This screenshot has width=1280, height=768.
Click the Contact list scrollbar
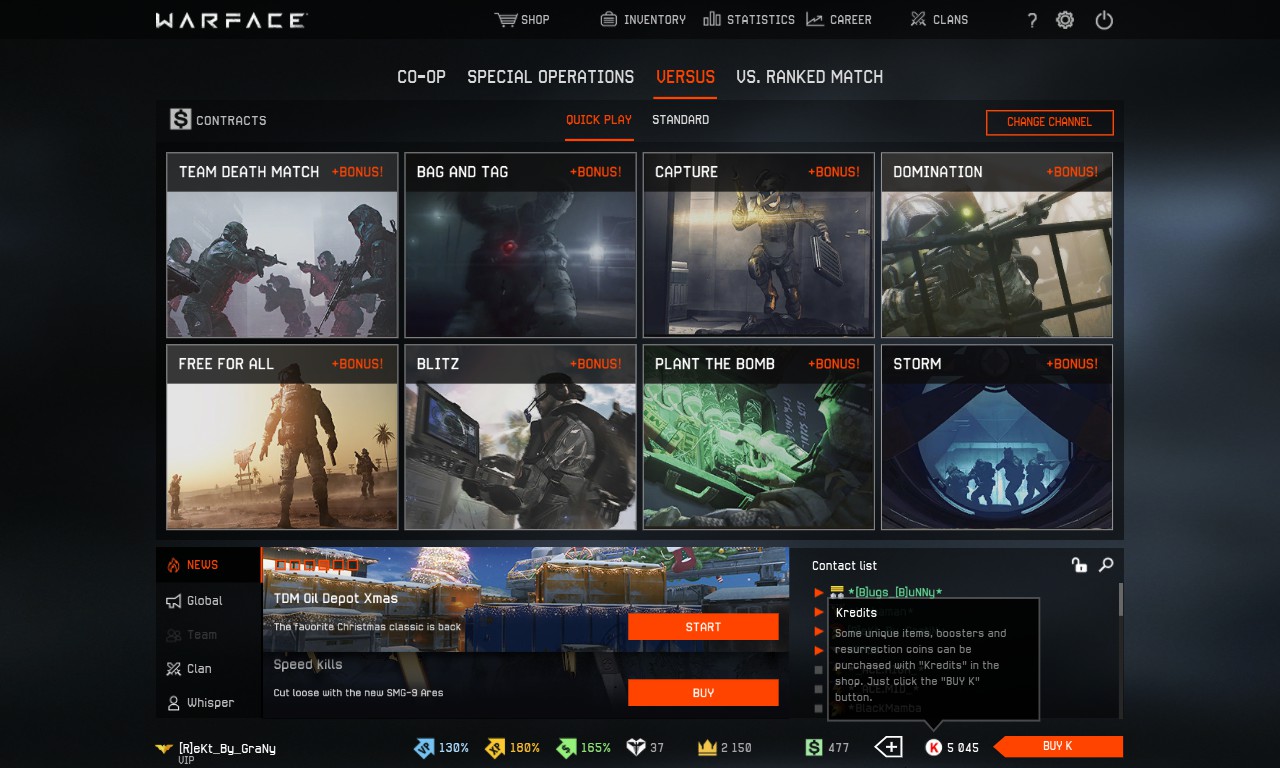(1120, 600)
